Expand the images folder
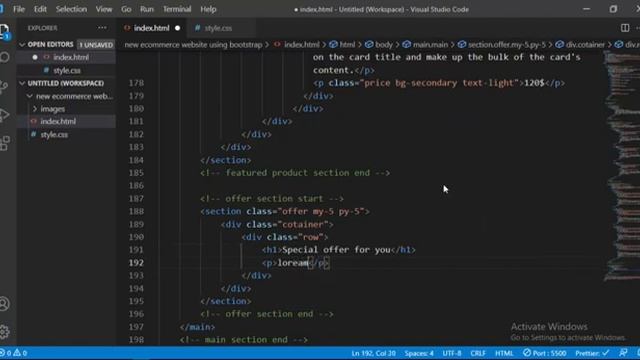The width and height of the screenshot is (640, 360). (52, 109)
